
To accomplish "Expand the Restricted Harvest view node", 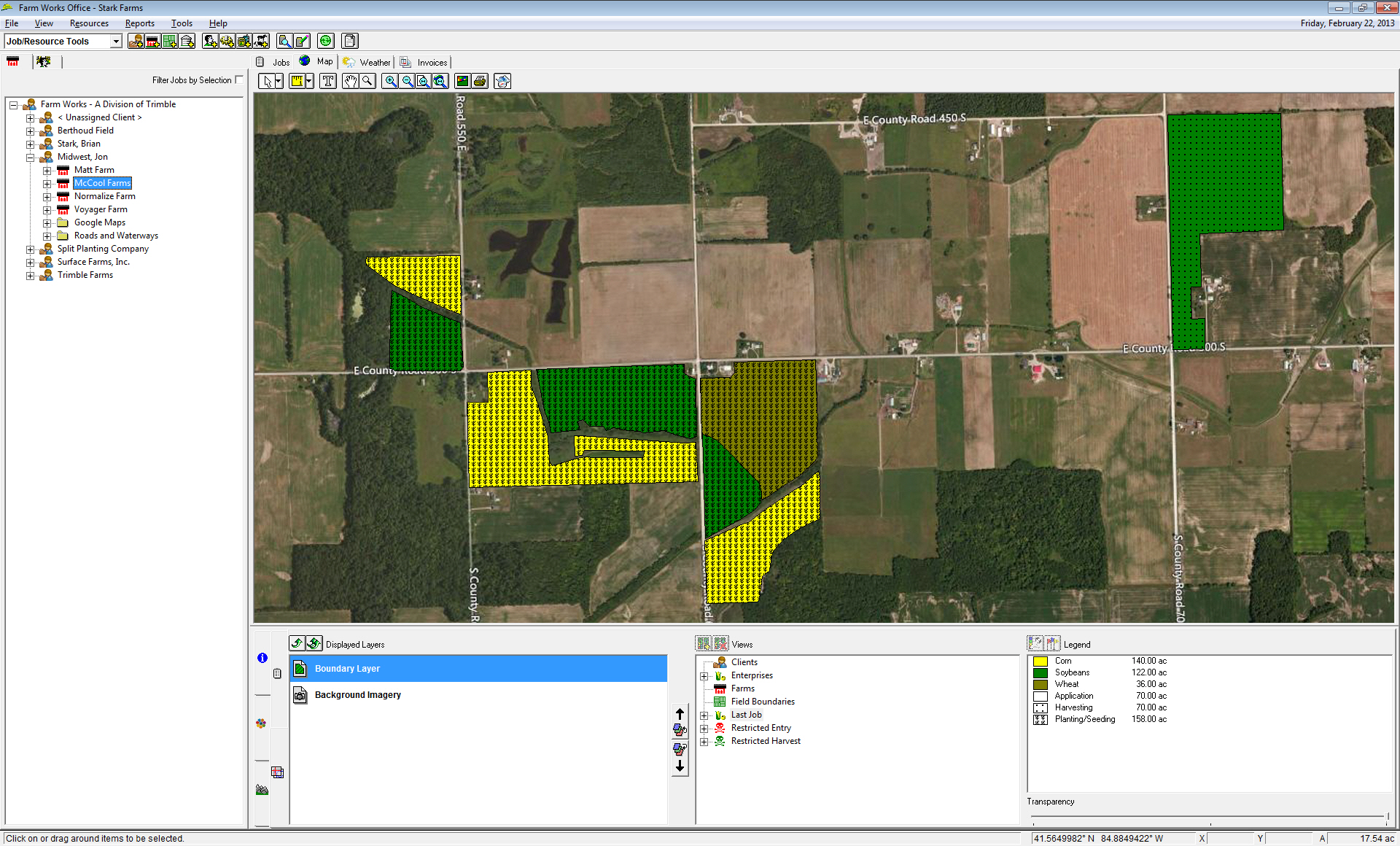I will click(704, 742).
